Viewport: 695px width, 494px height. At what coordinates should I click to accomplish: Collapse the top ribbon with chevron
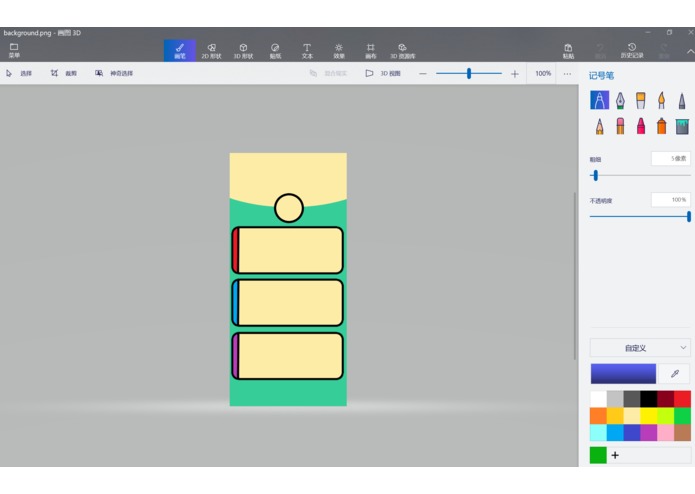(690, 51)
